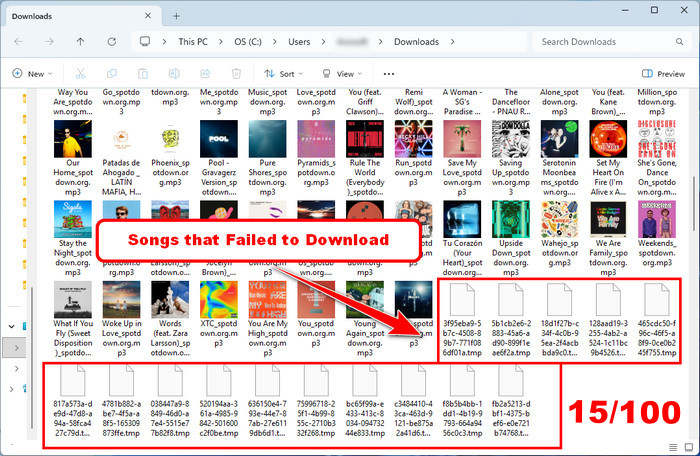Screen dimensions: 700x456
Task: Open the See more three-dots menu
Action: (x=389, y=74)
